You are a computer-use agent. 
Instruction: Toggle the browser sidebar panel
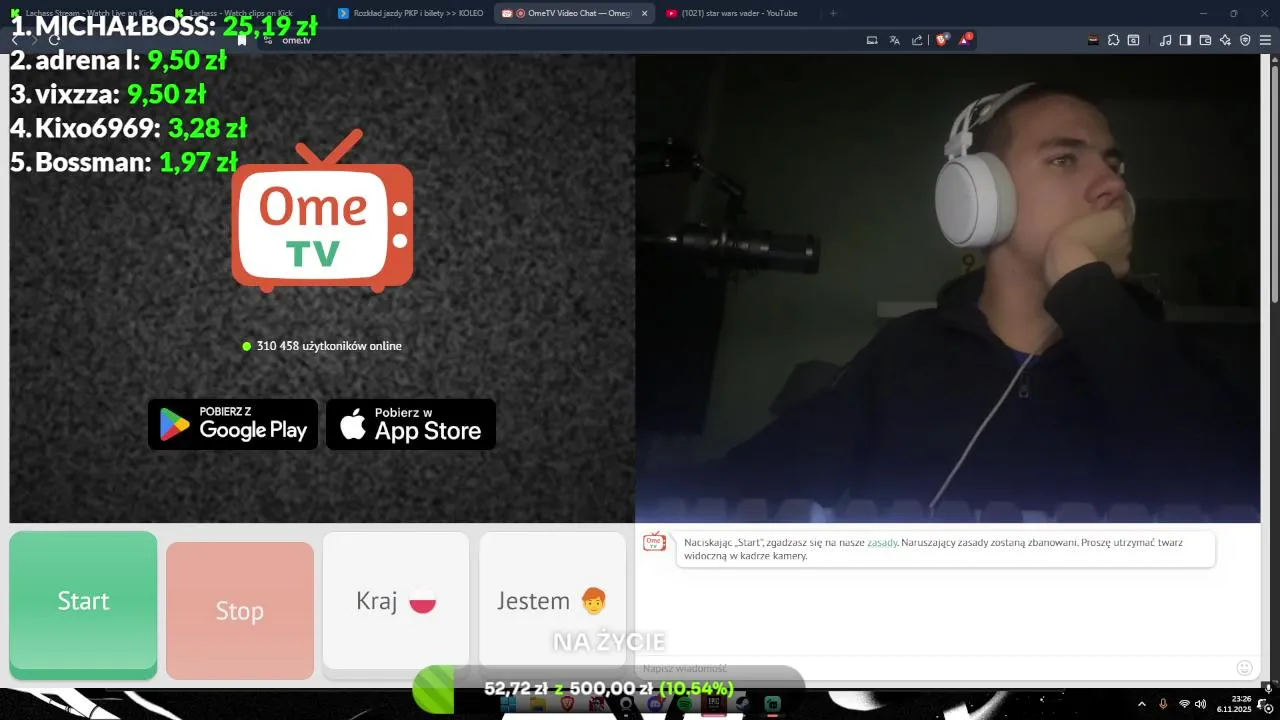point(1185,40)
